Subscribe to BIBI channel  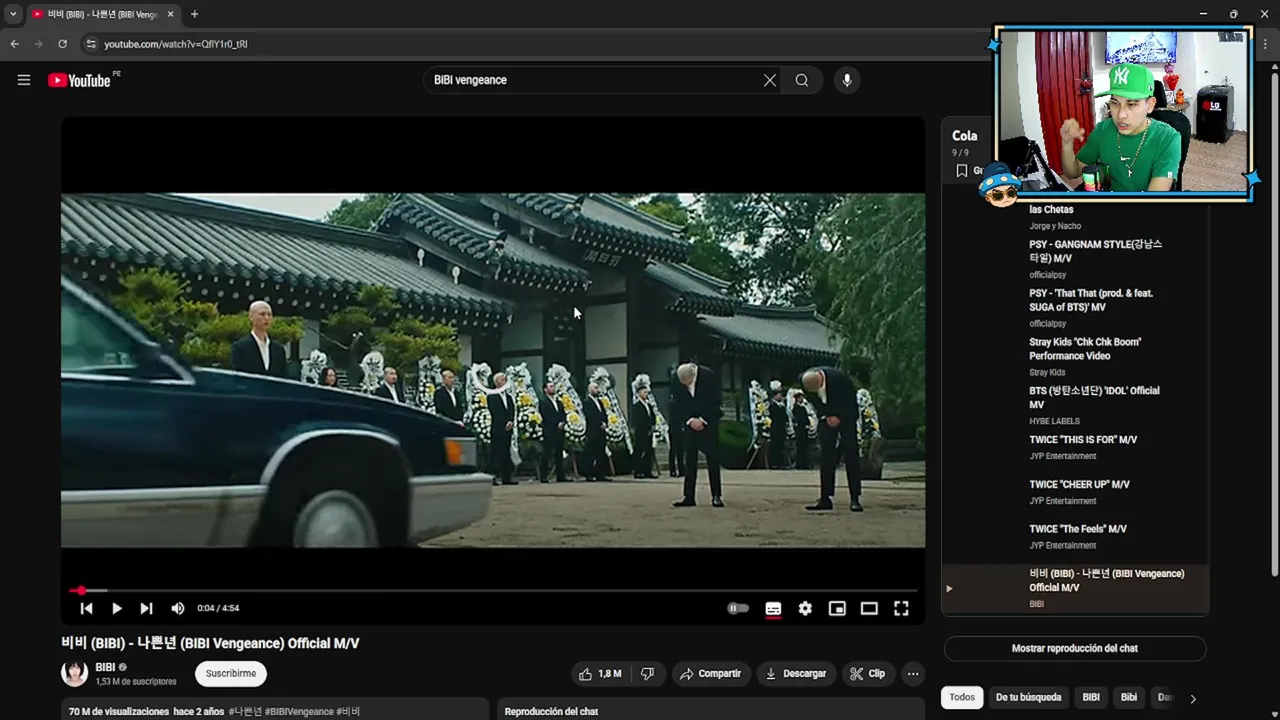[231, 674]
